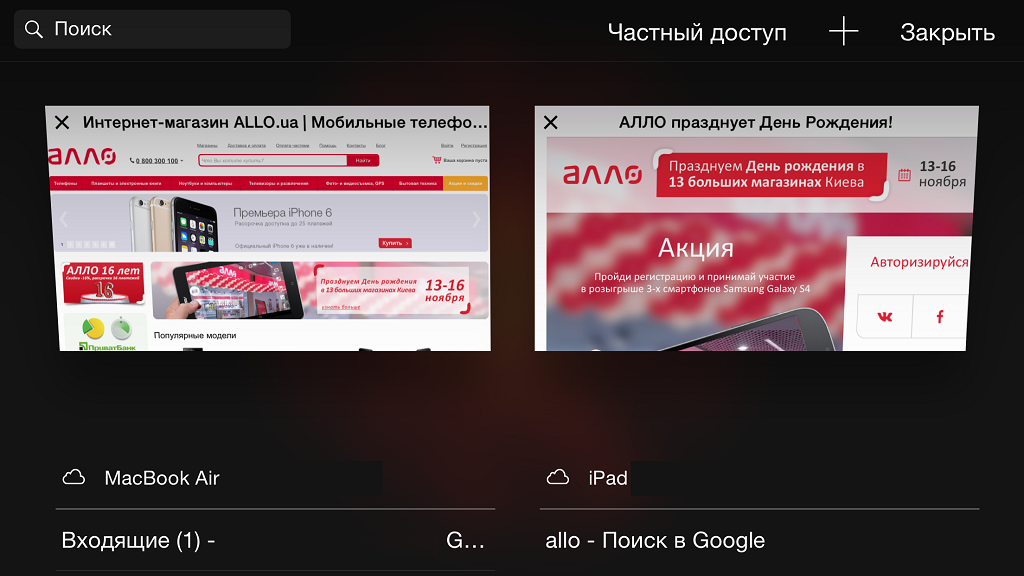
Task: Click the red АЛЛО logo in first thumbnail
Action: click(x=82, y=156)
